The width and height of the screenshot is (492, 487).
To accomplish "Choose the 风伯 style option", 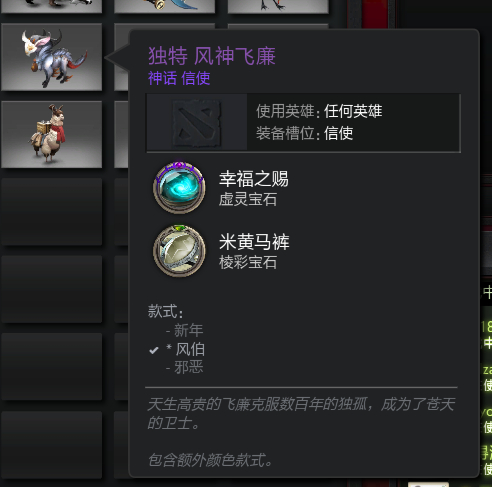I will [x=185, y=349].
